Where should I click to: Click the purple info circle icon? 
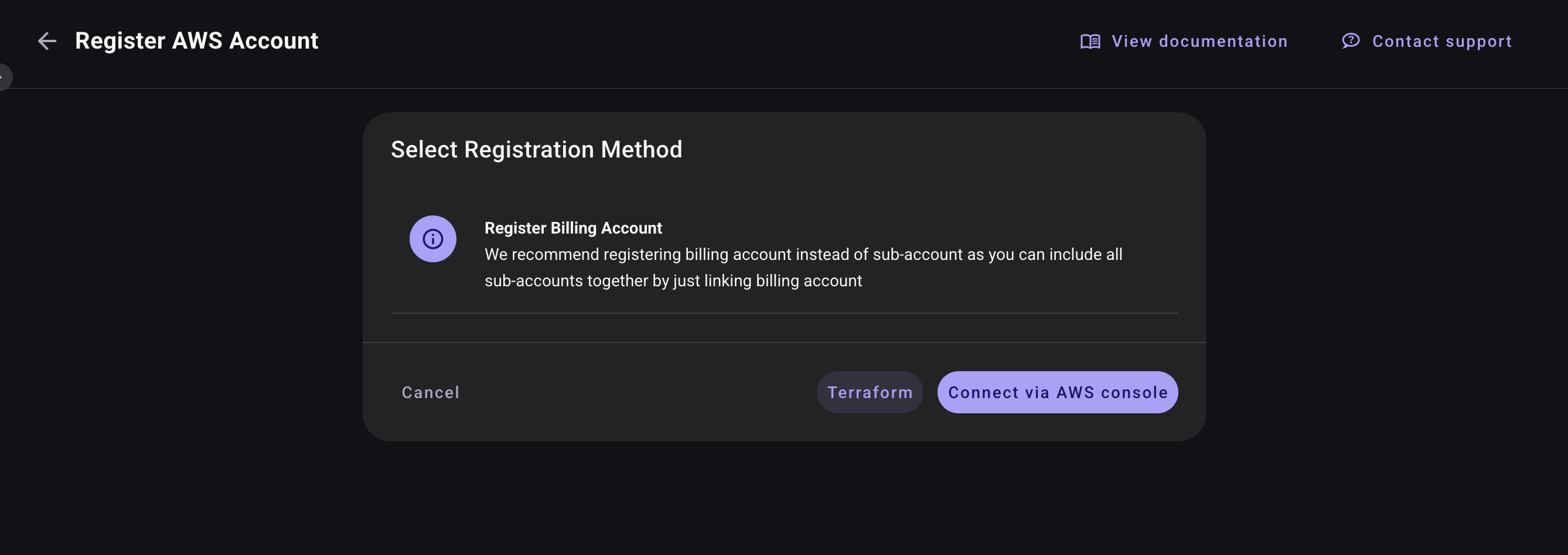tap(432, 239)
